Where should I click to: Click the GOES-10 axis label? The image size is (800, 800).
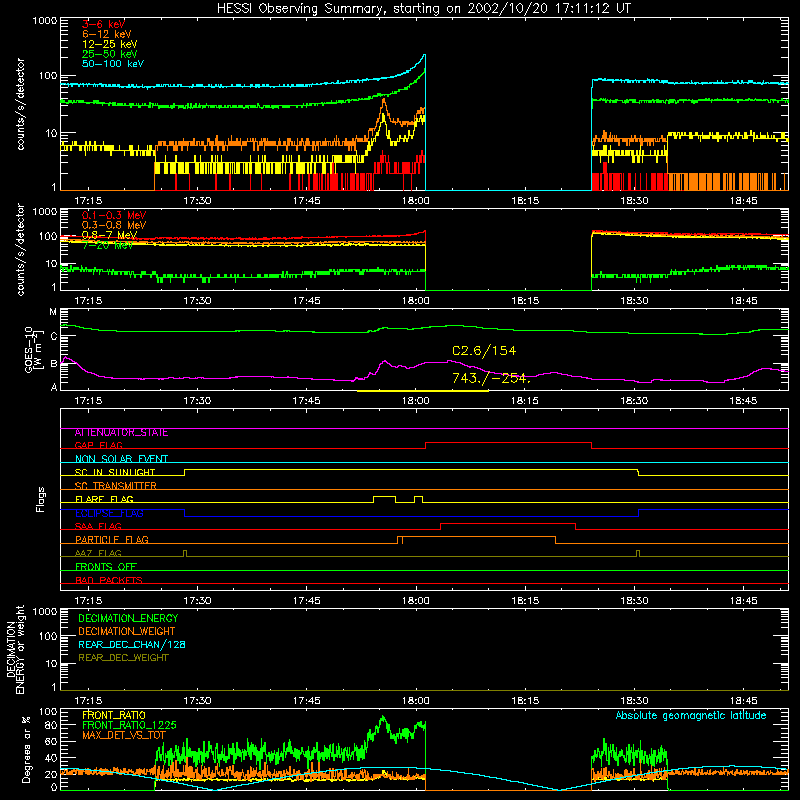[x=33, y=349]
